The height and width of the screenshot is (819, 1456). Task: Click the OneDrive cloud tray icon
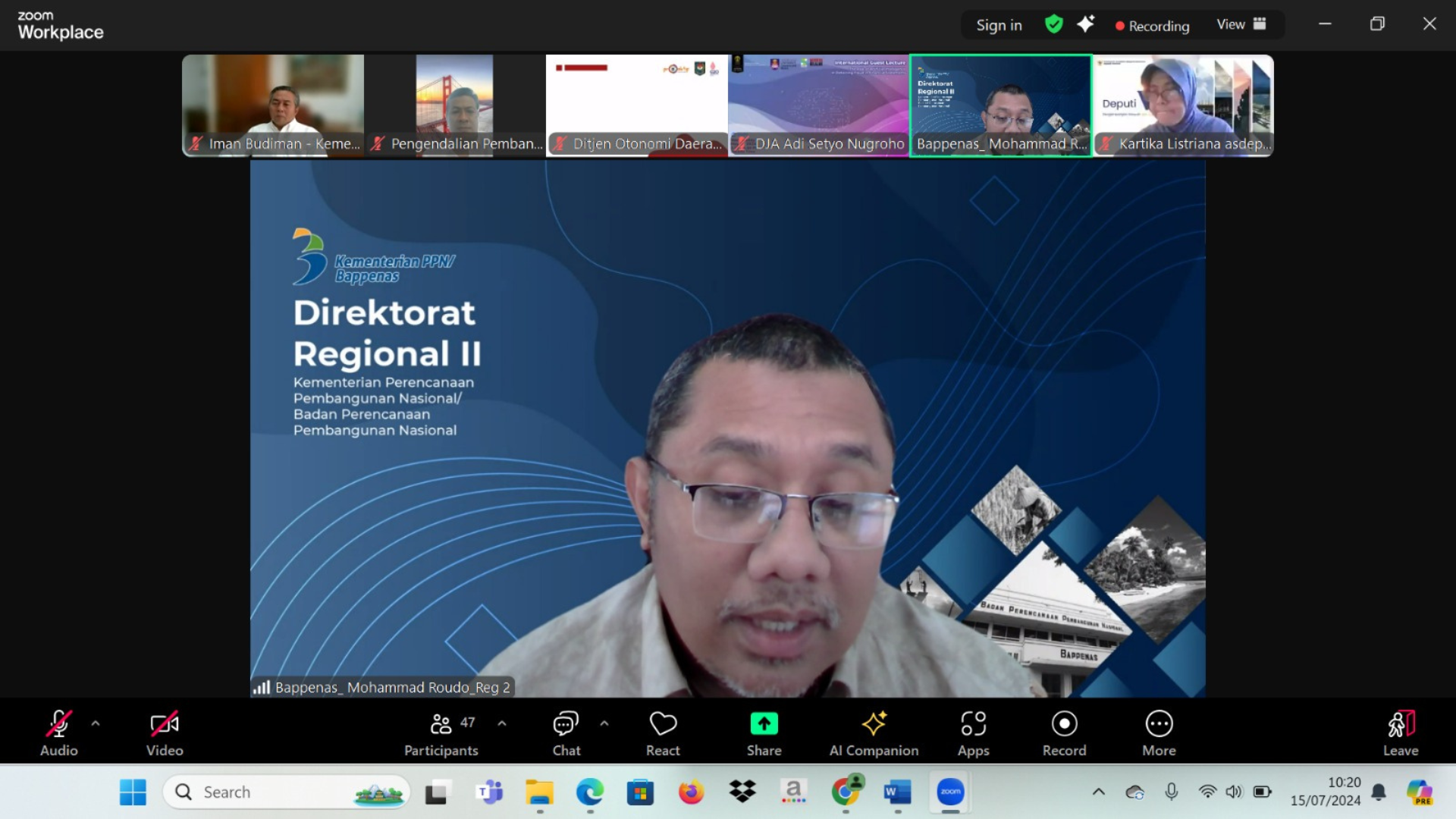tap(1135, 792)
